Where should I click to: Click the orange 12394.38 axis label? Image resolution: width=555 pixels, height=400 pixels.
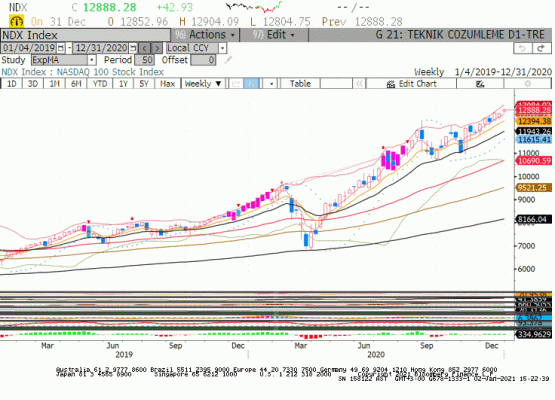click(x=534, y=121)
